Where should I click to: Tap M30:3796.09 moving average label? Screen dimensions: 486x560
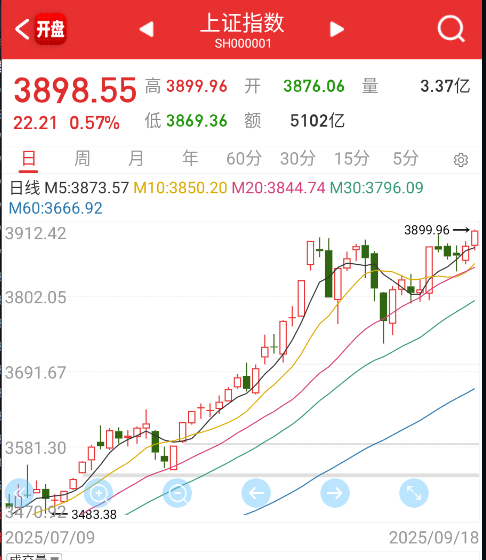[377, 188]
